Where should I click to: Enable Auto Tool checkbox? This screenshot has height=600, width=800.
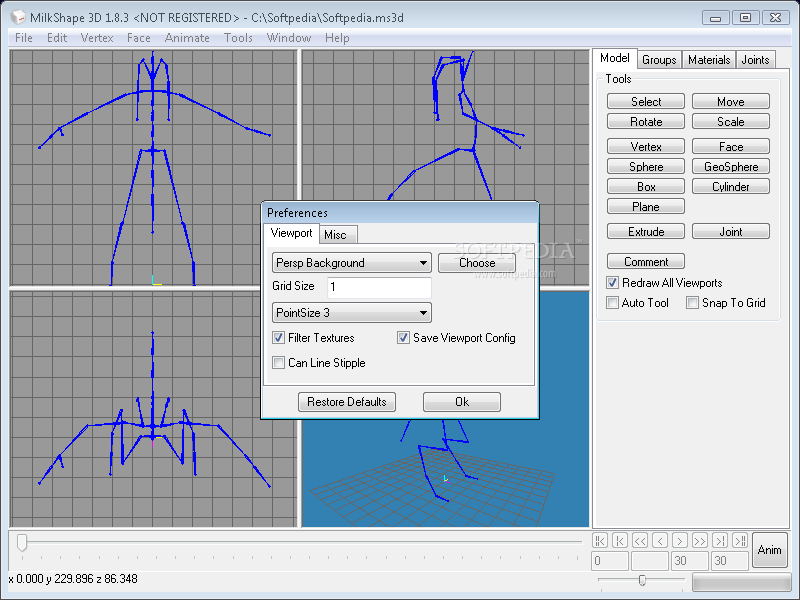(612, 303)
